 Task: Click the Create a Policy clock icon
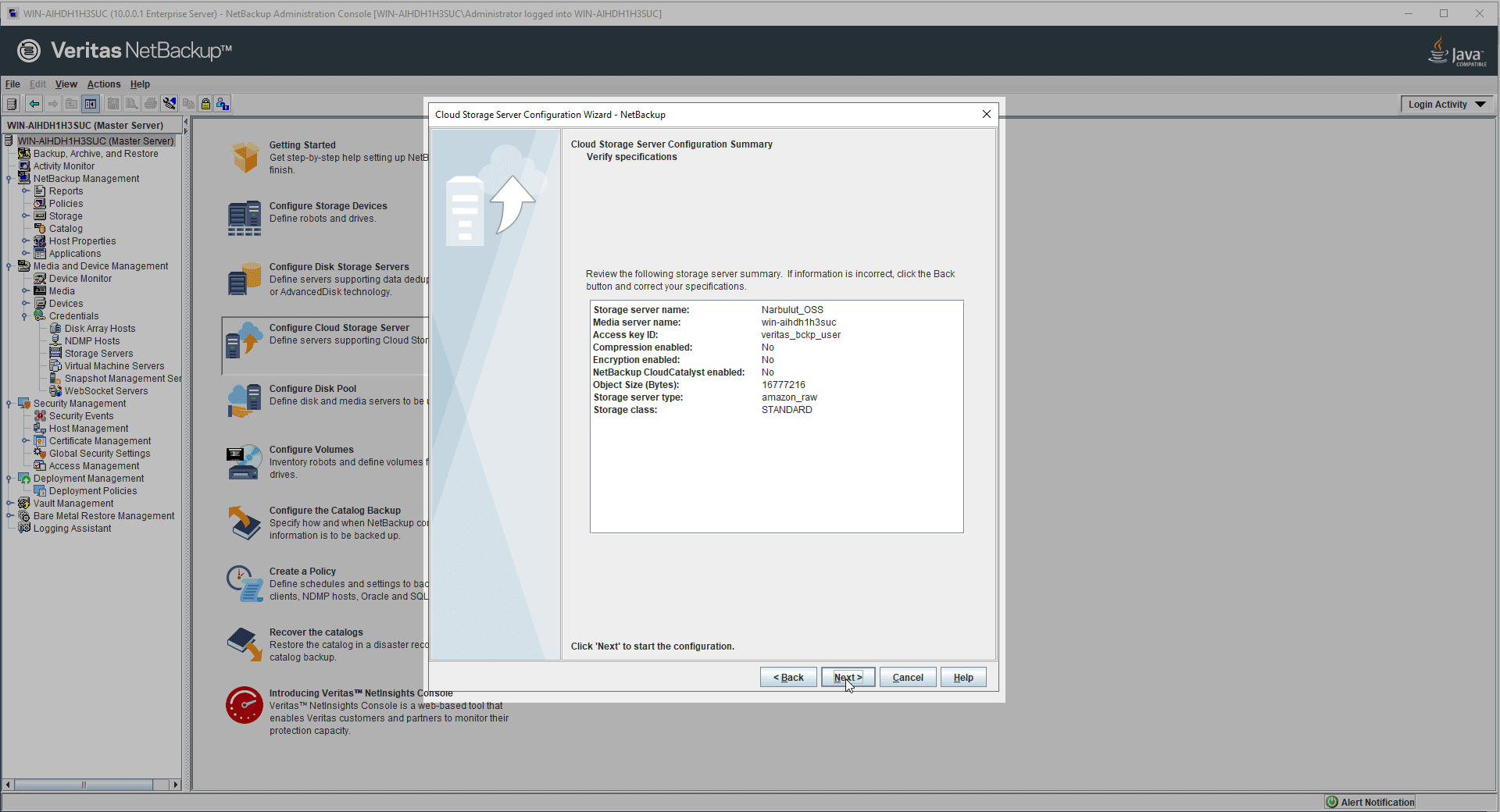click(x=244, y=584)
